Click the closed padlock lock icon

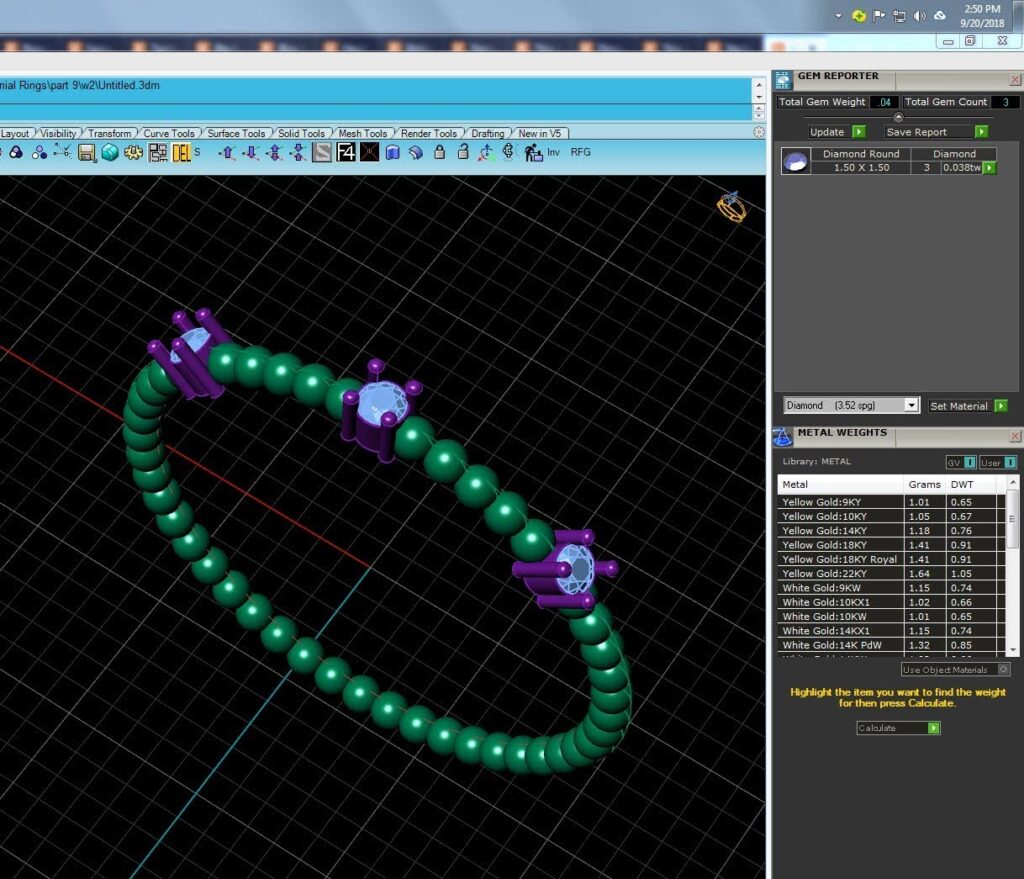click(440, 152)
